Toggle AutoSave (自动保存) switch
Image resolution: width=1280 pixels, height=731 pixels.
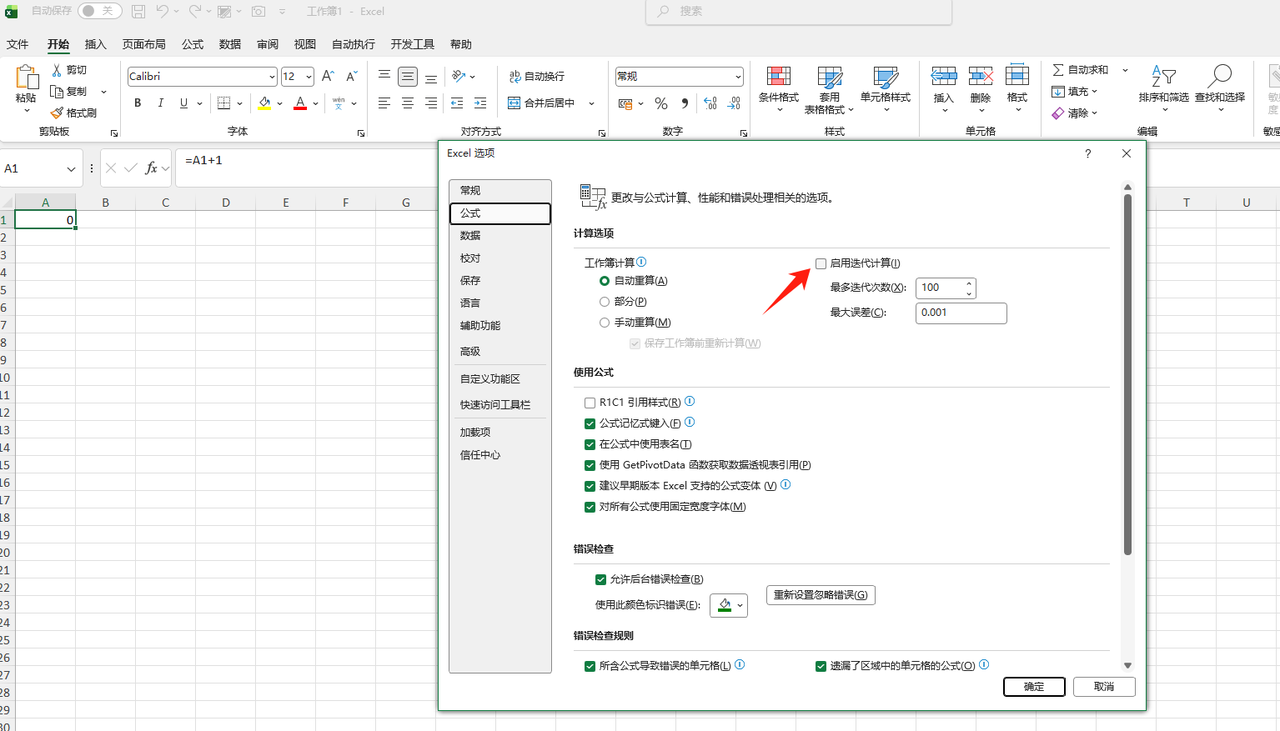coord(100,11)
